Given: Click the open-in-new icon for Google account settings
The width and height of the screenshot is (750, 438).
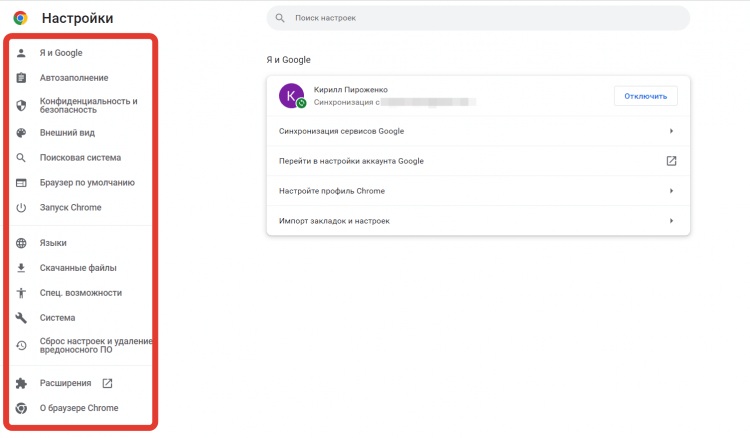Looking at the screenshot, I should coord(672,161).
